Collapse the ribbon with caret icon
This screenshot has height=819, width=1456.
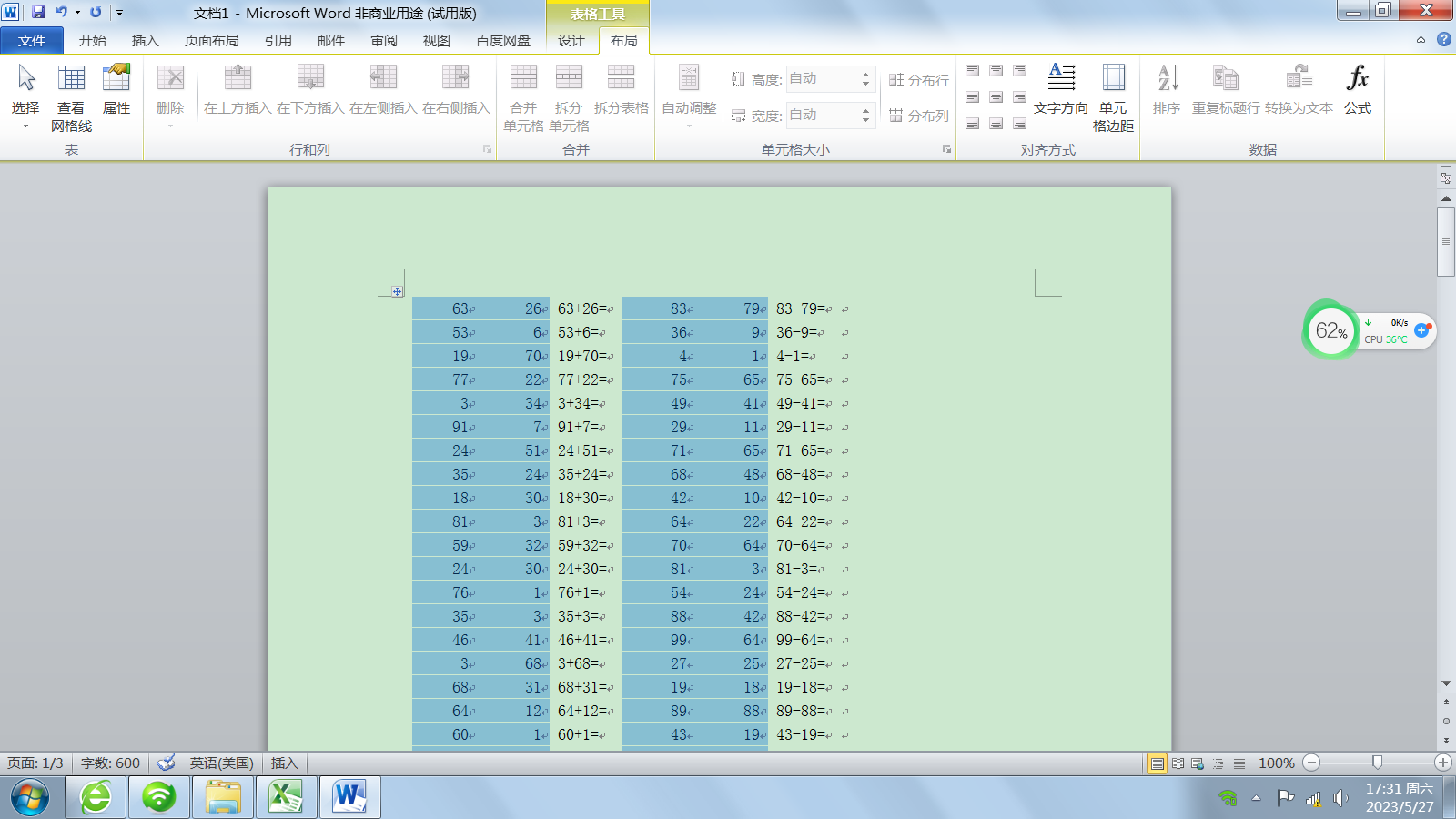click(1421, 40)
